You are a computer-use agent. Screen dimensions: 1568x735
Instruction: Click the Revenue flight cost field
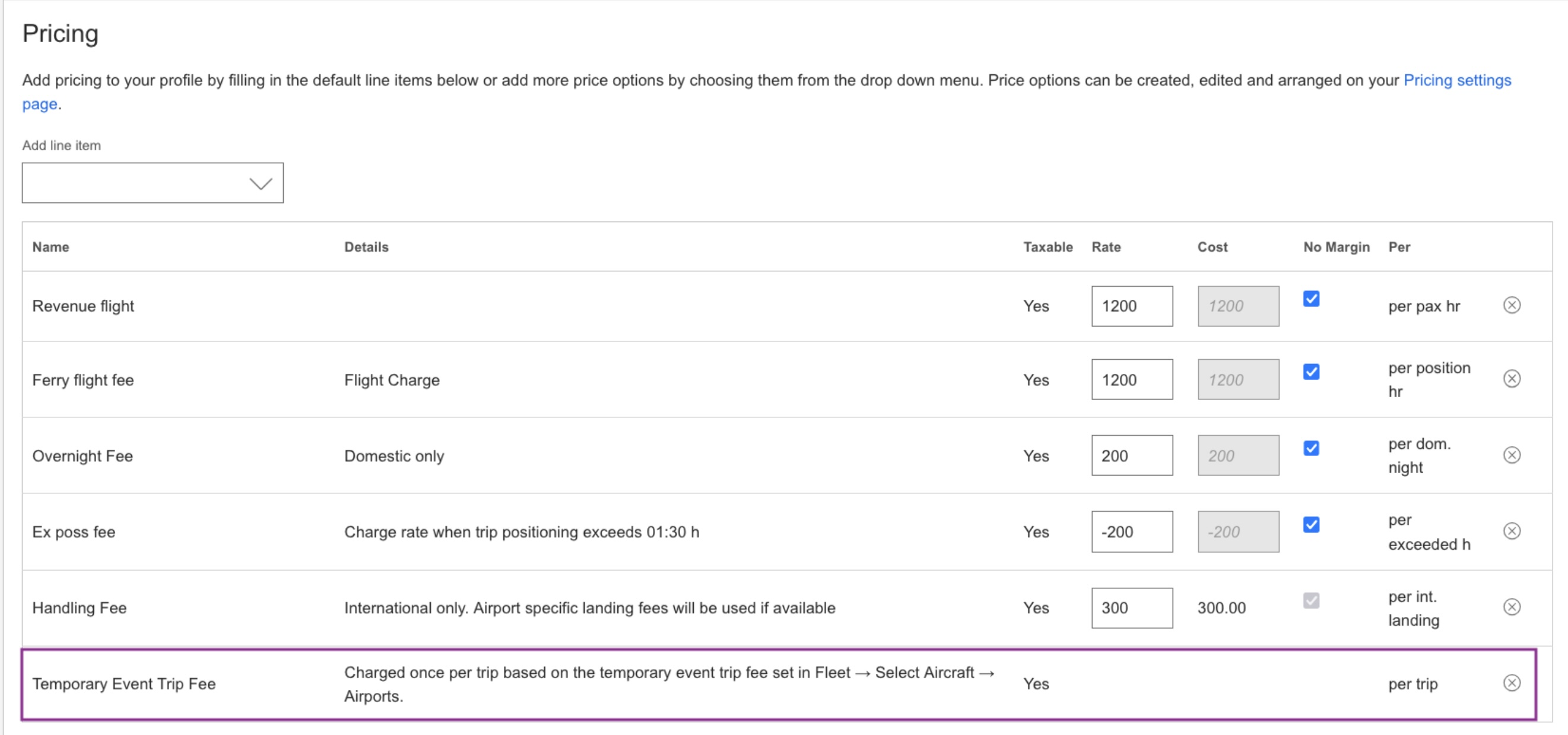(x=1237, y=306)
